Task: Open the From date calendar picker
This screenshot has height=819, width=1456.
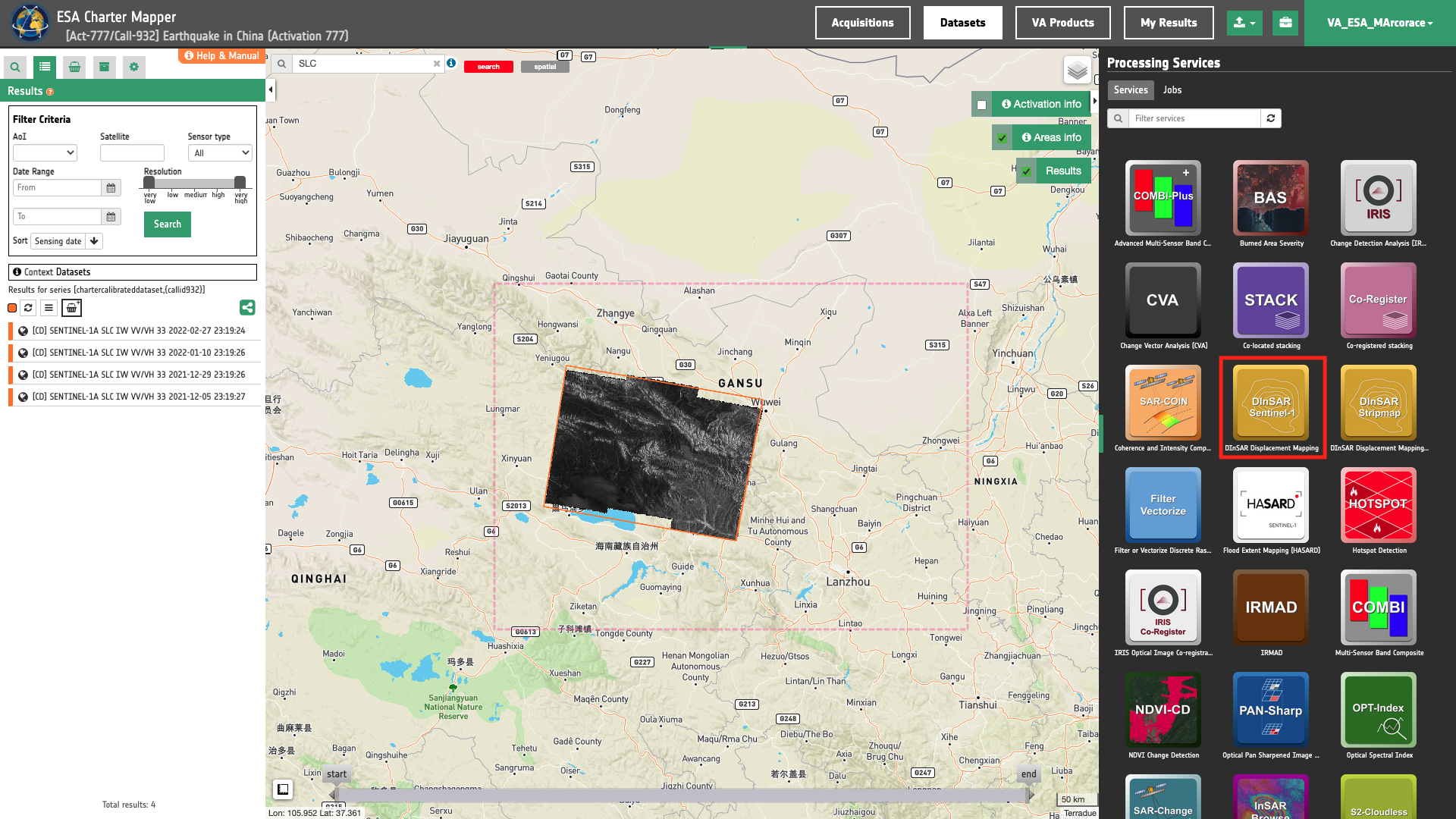Action: tap(111, 188)
